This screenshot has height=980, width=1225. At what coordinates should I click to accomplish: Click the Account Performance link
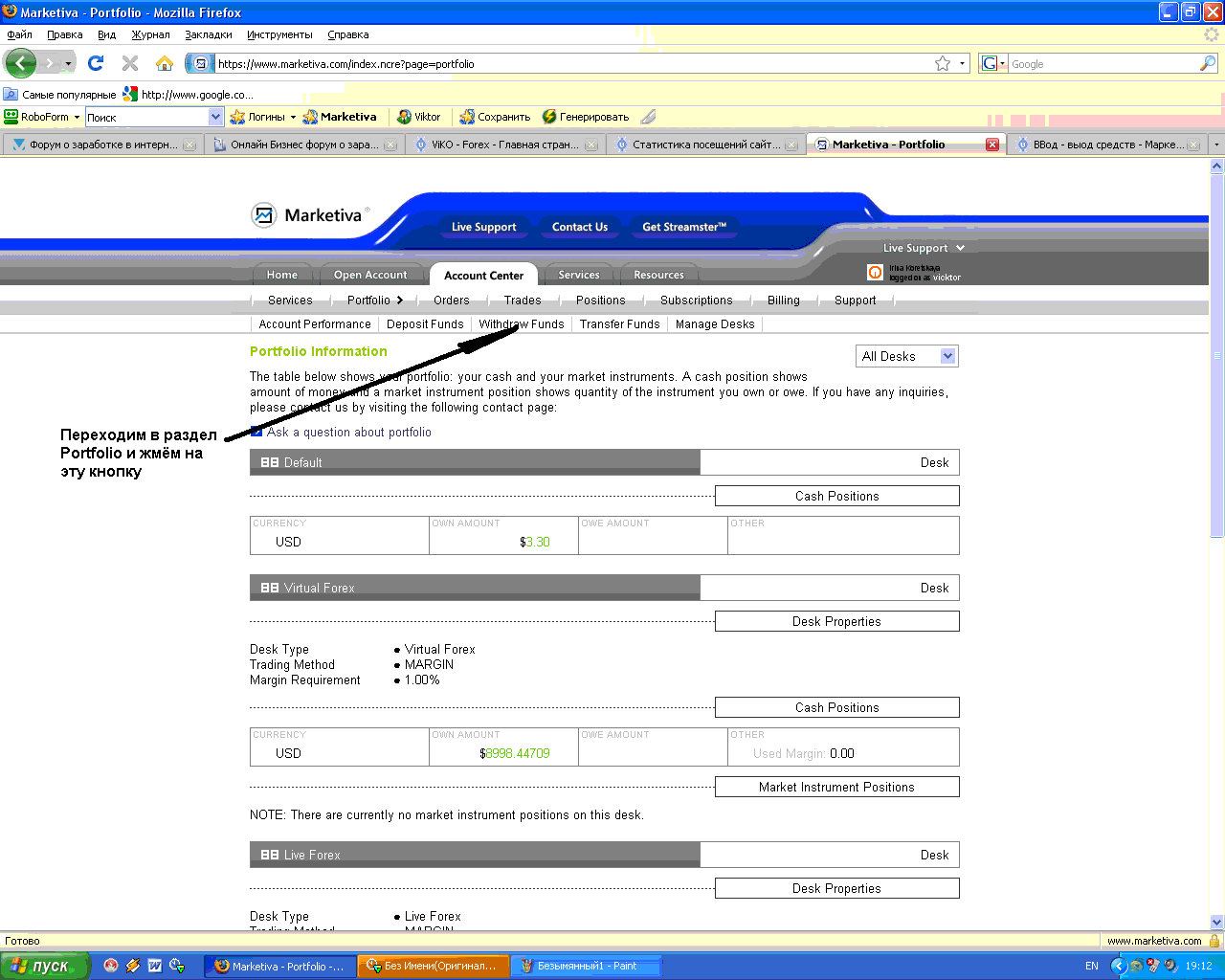pyautogui.click(x=315, y=324)
